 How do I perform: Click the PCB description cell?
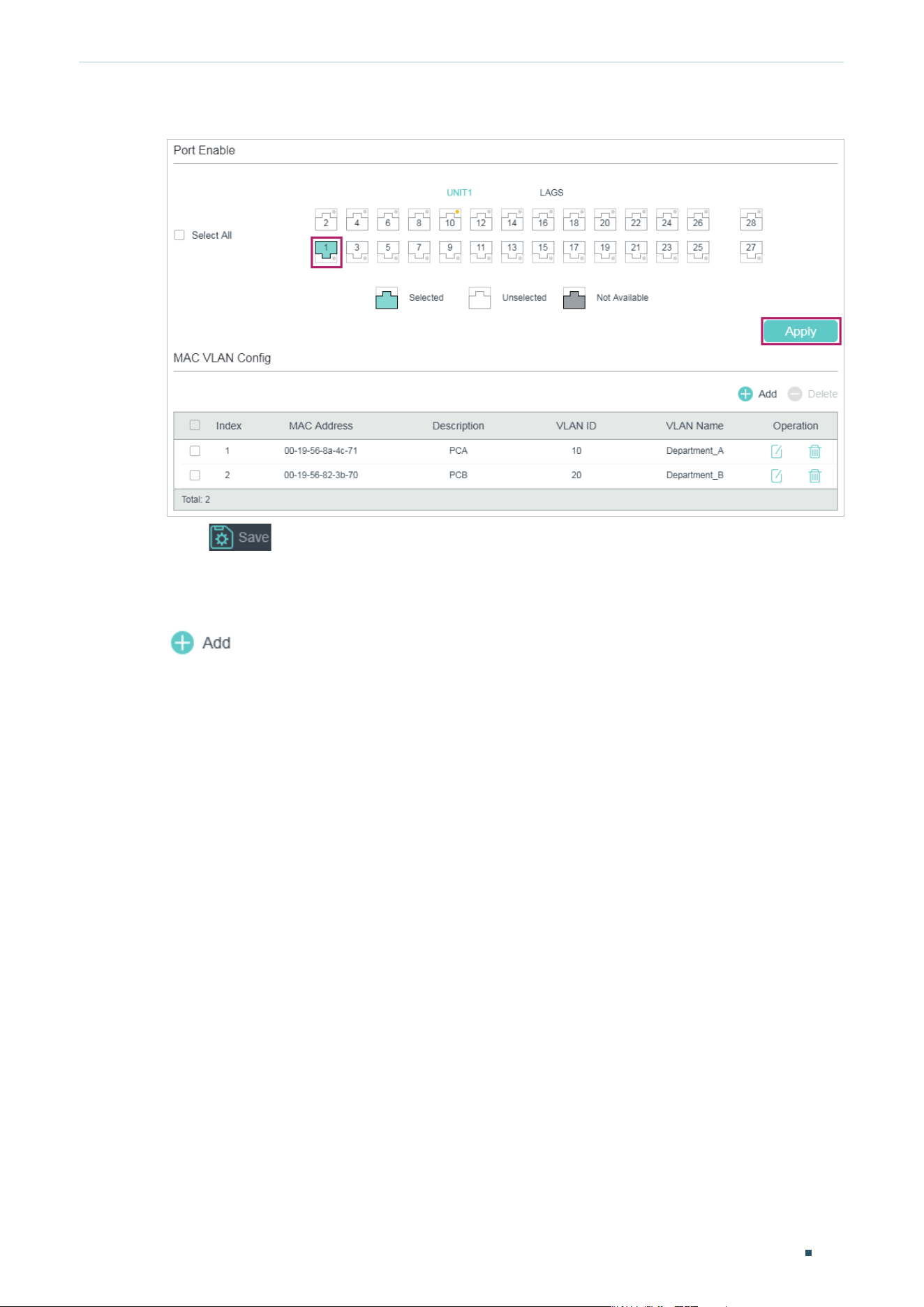459,475
